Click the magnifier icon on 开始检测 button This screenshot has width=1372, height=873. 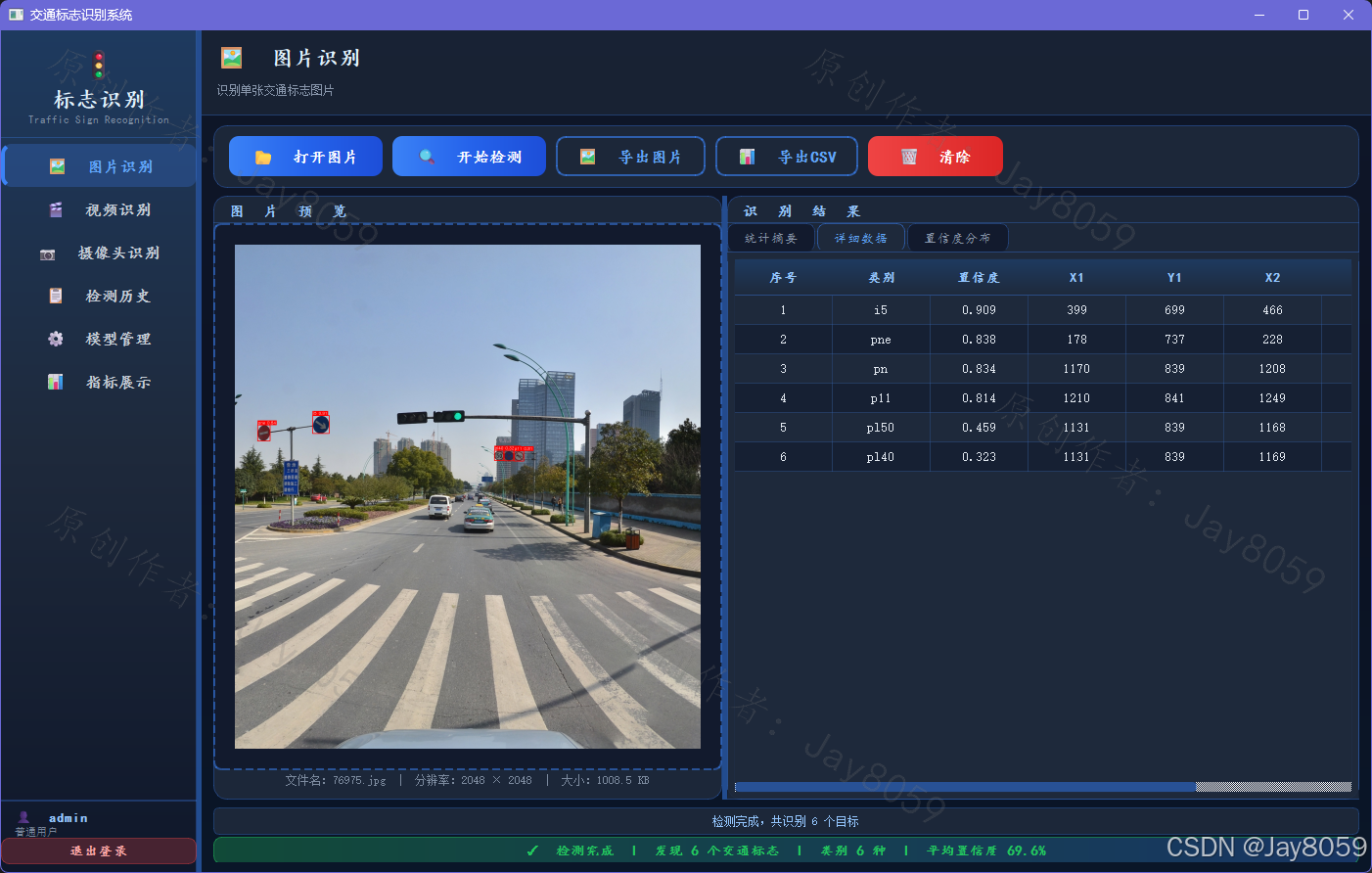tap(427, 157)
